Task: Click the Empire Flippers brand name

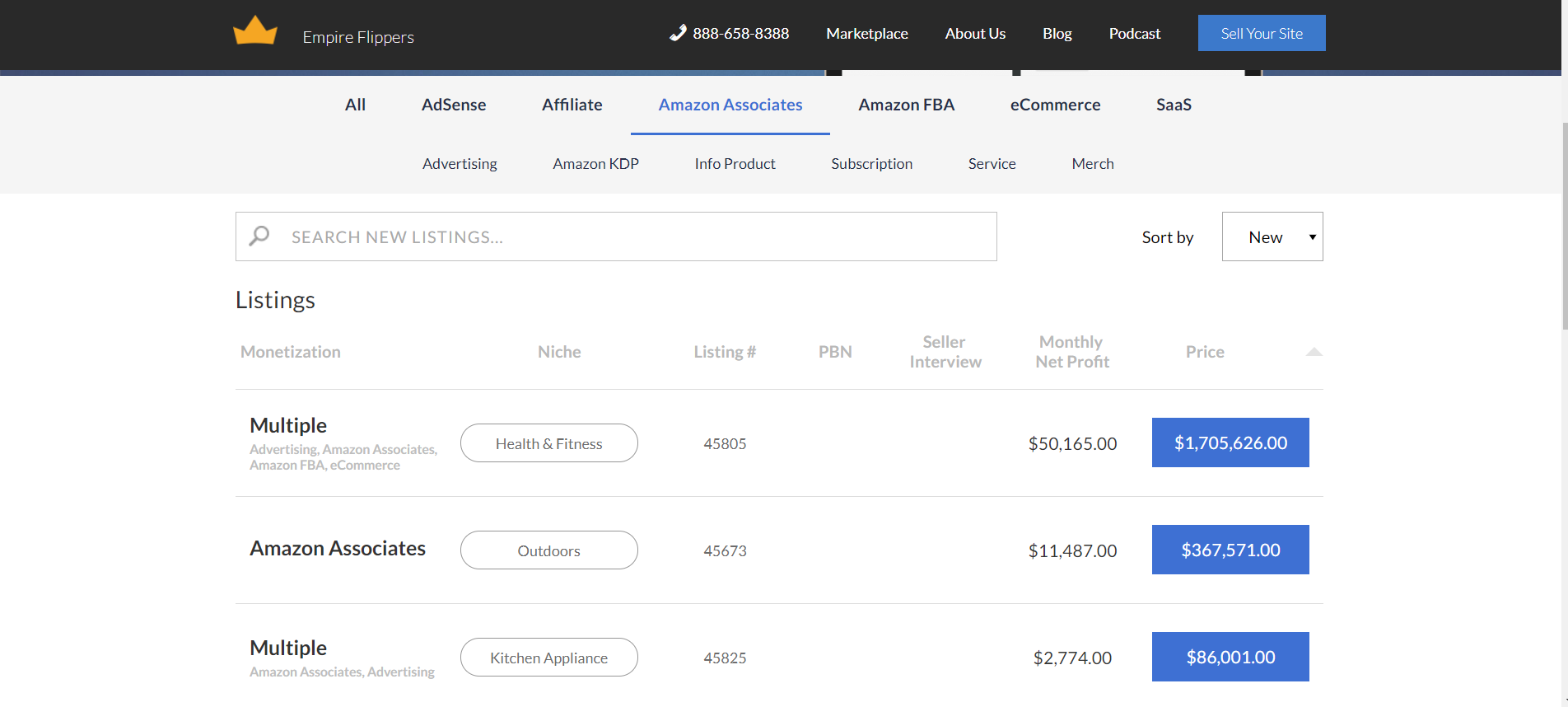Action: tap(358, 37)
